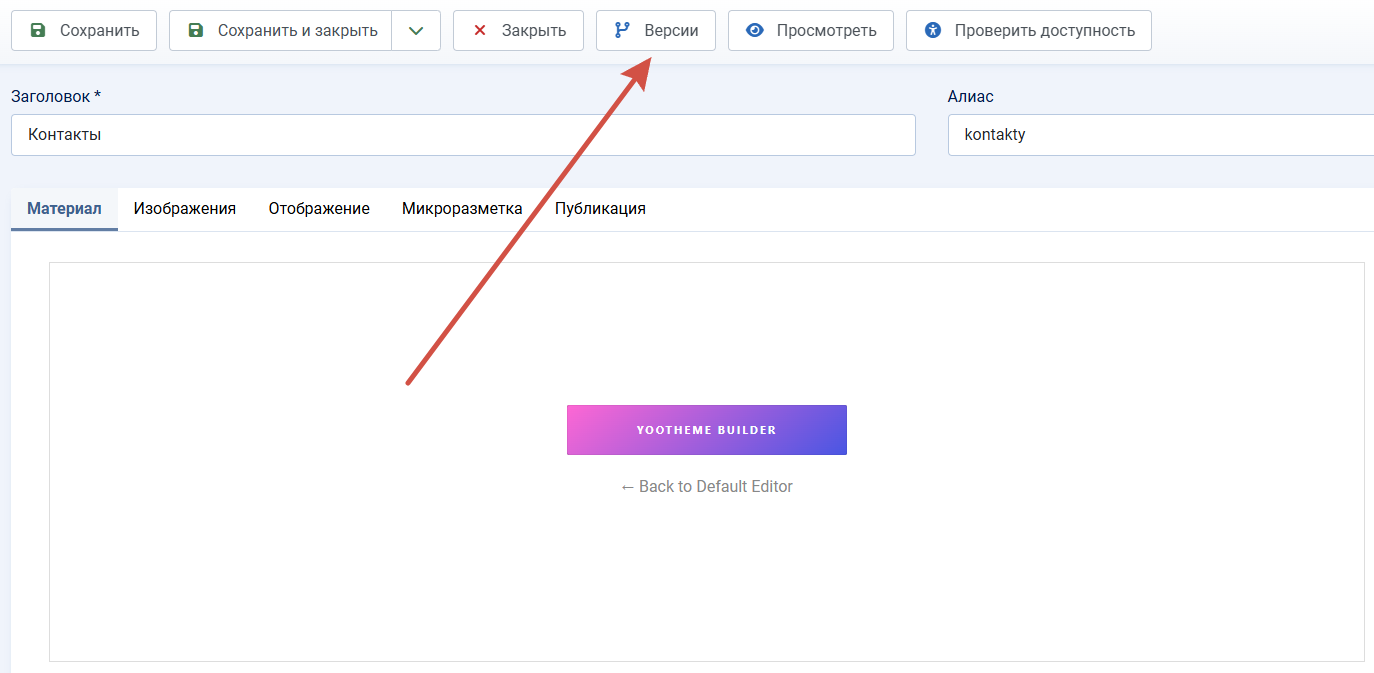1374x673 pixels.
Task: Open the Отображение tab
Action: (319, 209)
